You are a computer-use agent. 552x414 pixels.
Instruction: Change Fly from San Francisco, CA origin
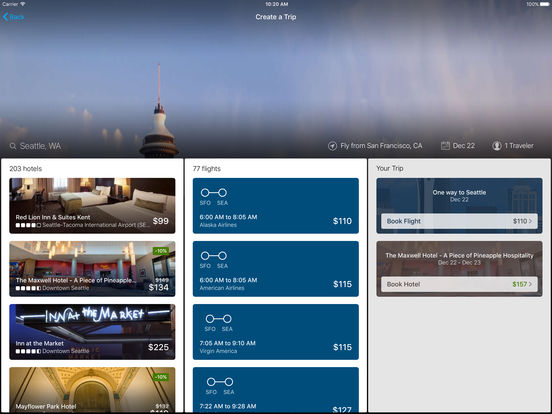coord(375,146)
